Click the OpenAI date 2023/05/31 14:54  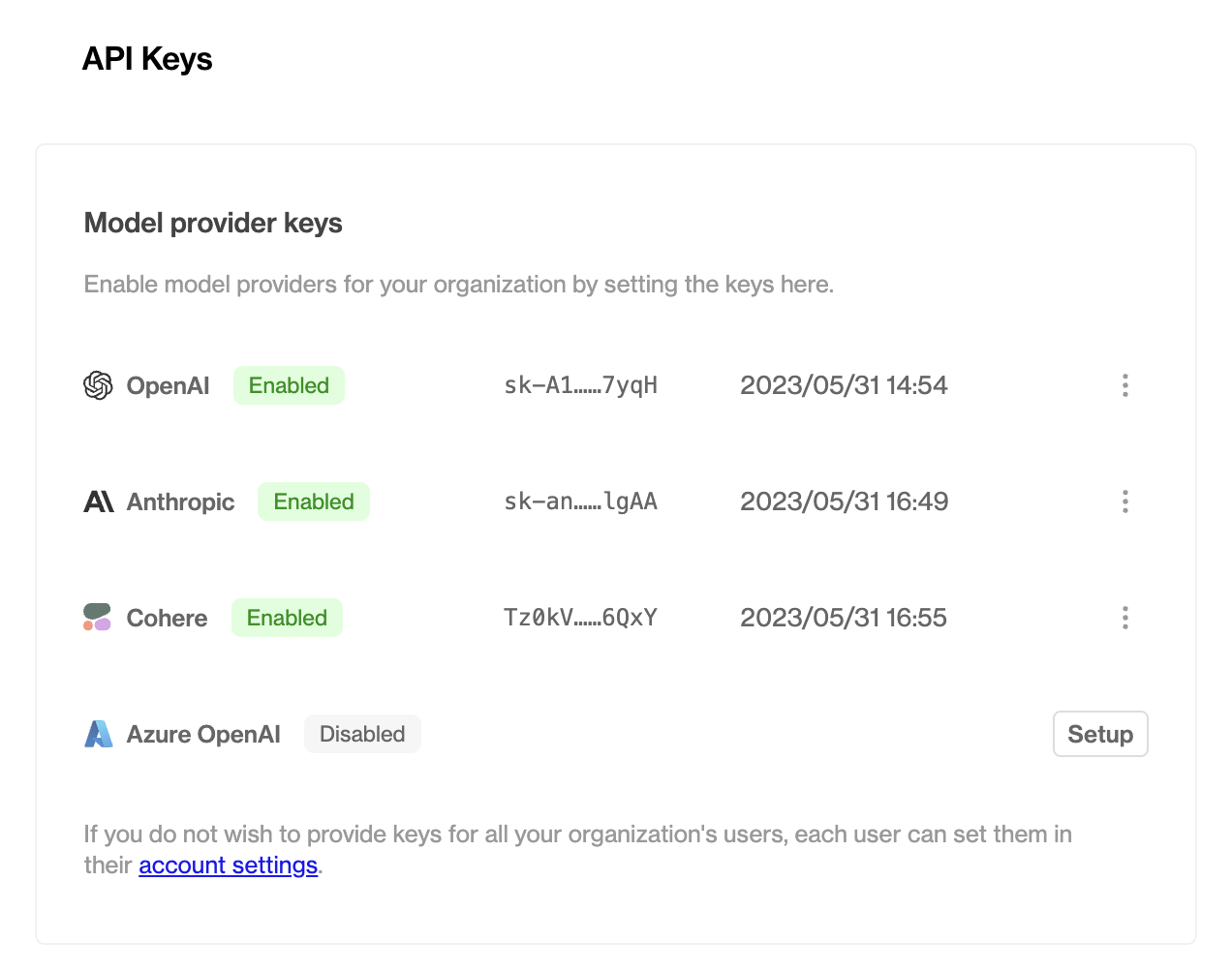[844, 385]
